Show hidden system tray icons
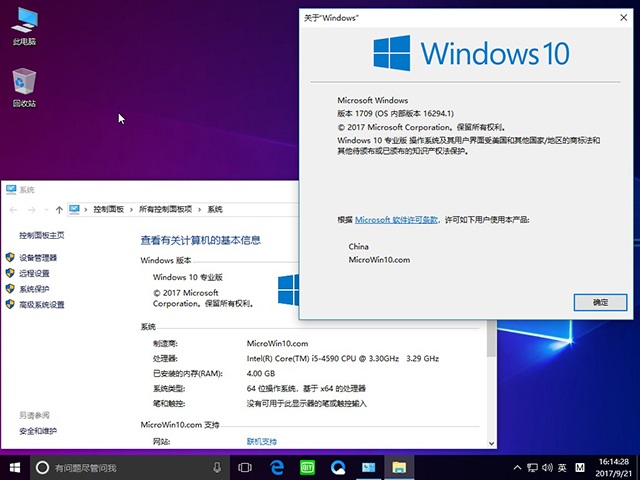Viewport: 640px width, 480px height. [517, 467]
